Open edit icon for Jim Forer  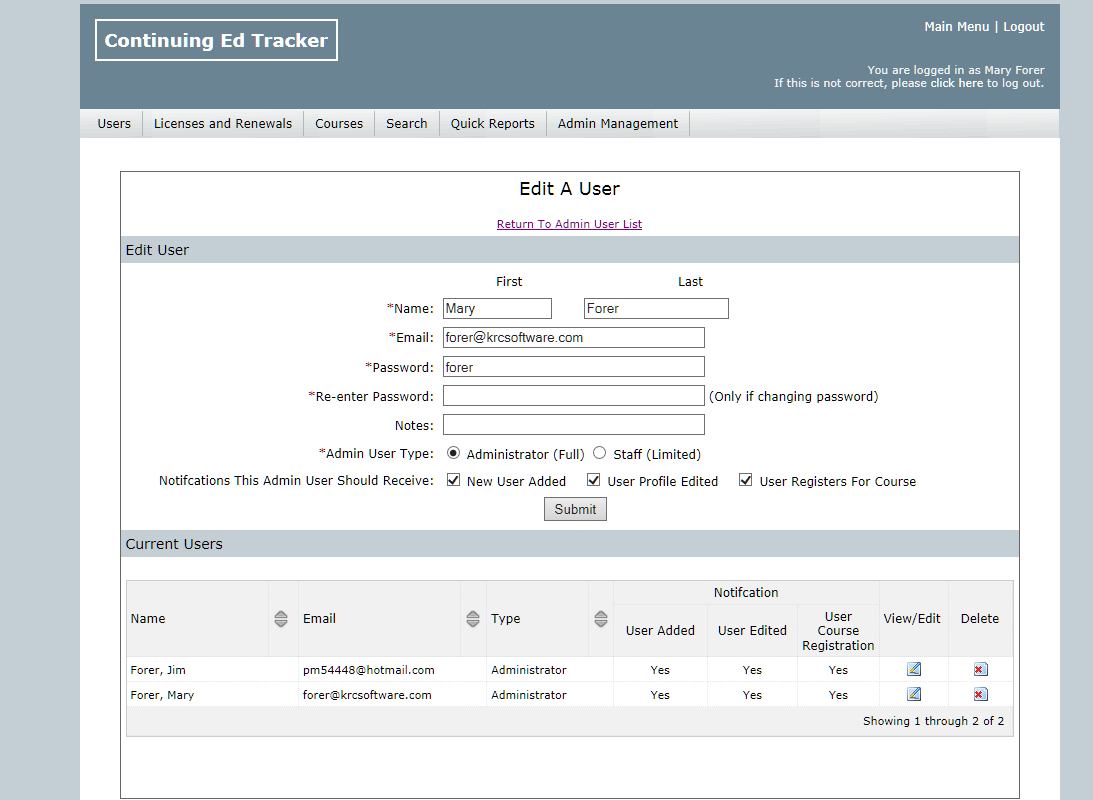(914, 669)
